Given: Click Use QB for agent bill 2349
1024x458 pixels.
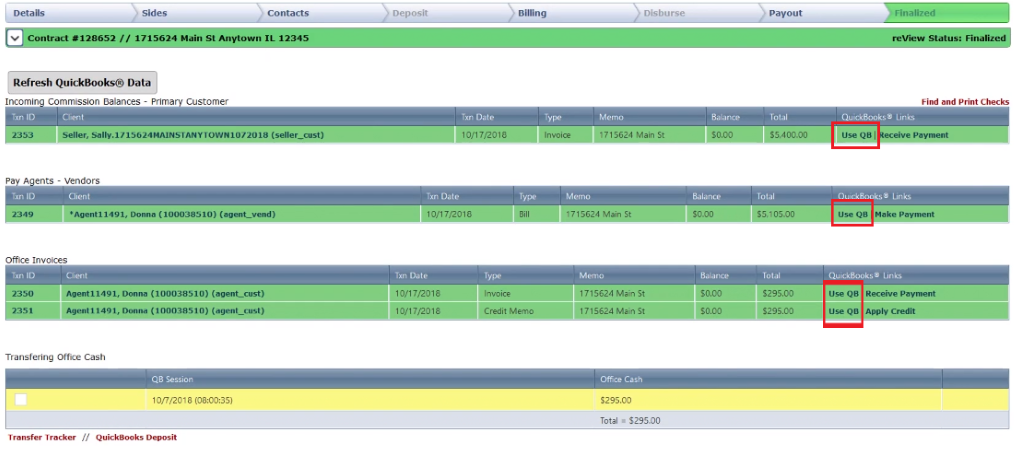Looking at the screenshot, I should point(853,214).
